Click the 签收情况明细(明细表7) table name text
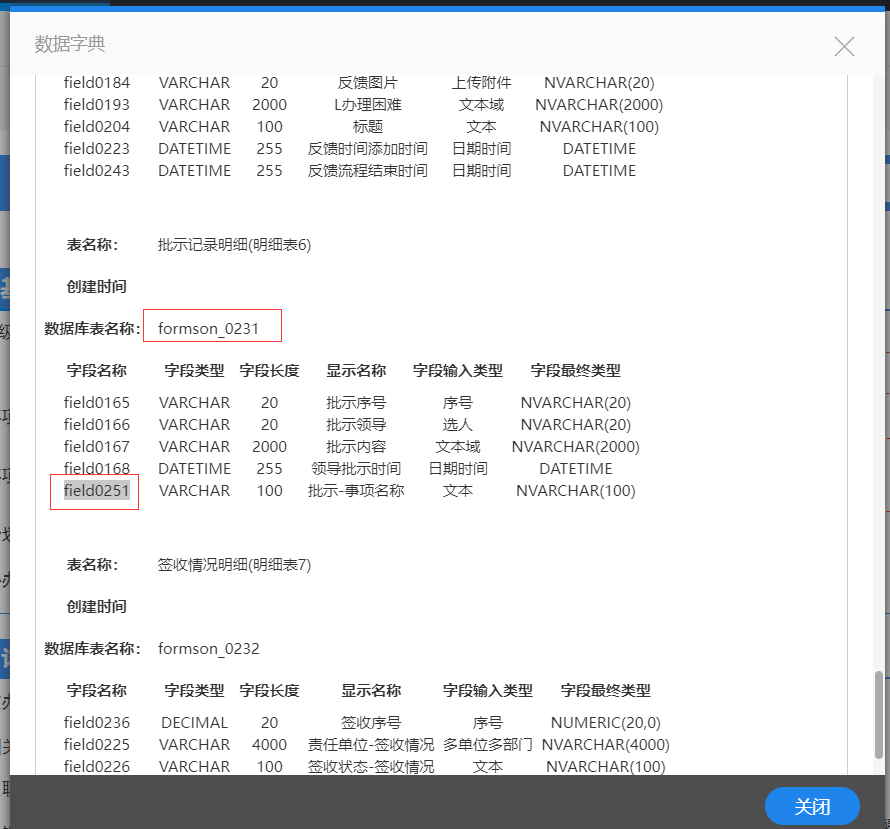Screen dimensions: 890x829 pyautogui.click(x=234, y=565)
